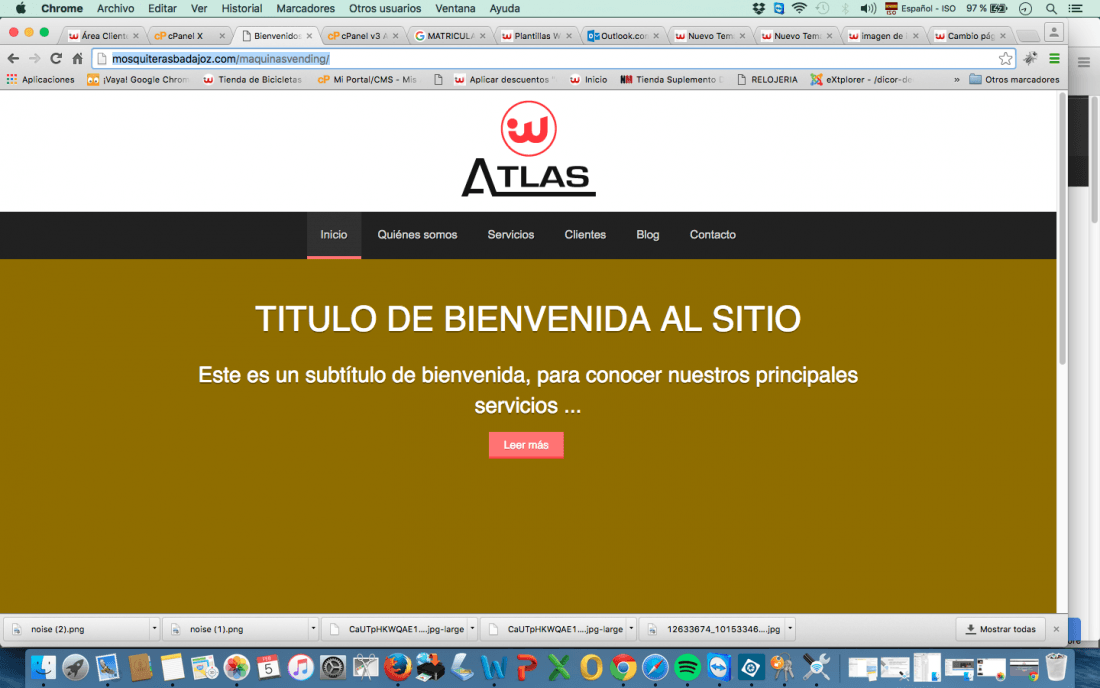Open Otros marcadores bookmarks folder
The image size is (1100, 688).
[x=1014, y=79]
